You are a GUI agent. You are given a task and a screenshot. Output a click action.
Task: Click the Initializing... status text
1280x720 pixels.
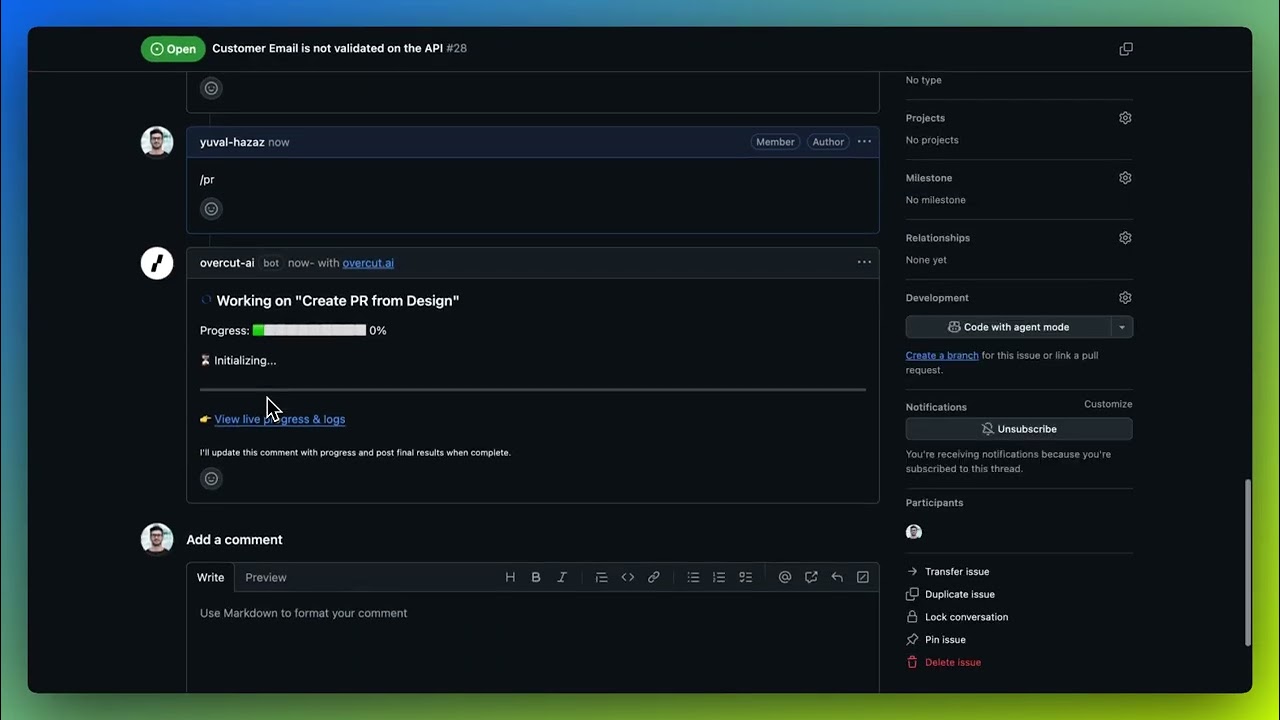tap(245, 360)
